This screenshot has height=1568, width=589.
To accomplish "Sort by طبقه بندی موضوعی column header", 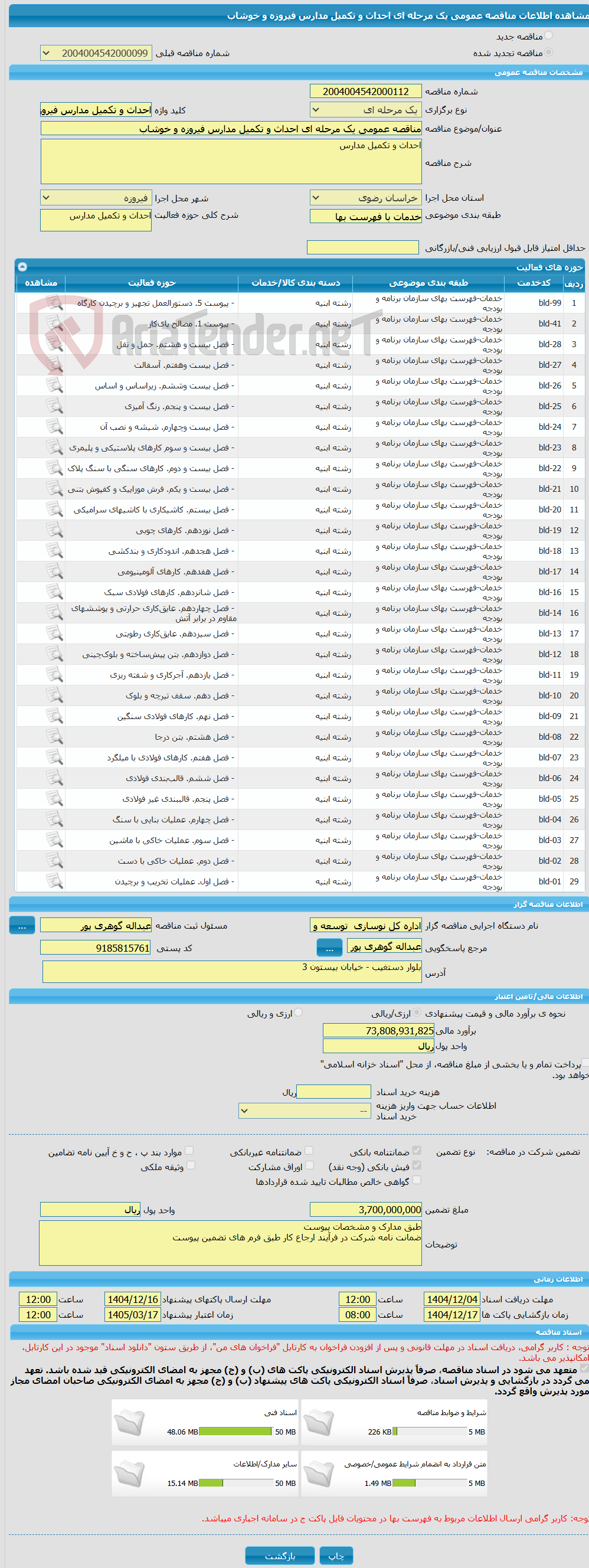I will [x=428, y=283].
